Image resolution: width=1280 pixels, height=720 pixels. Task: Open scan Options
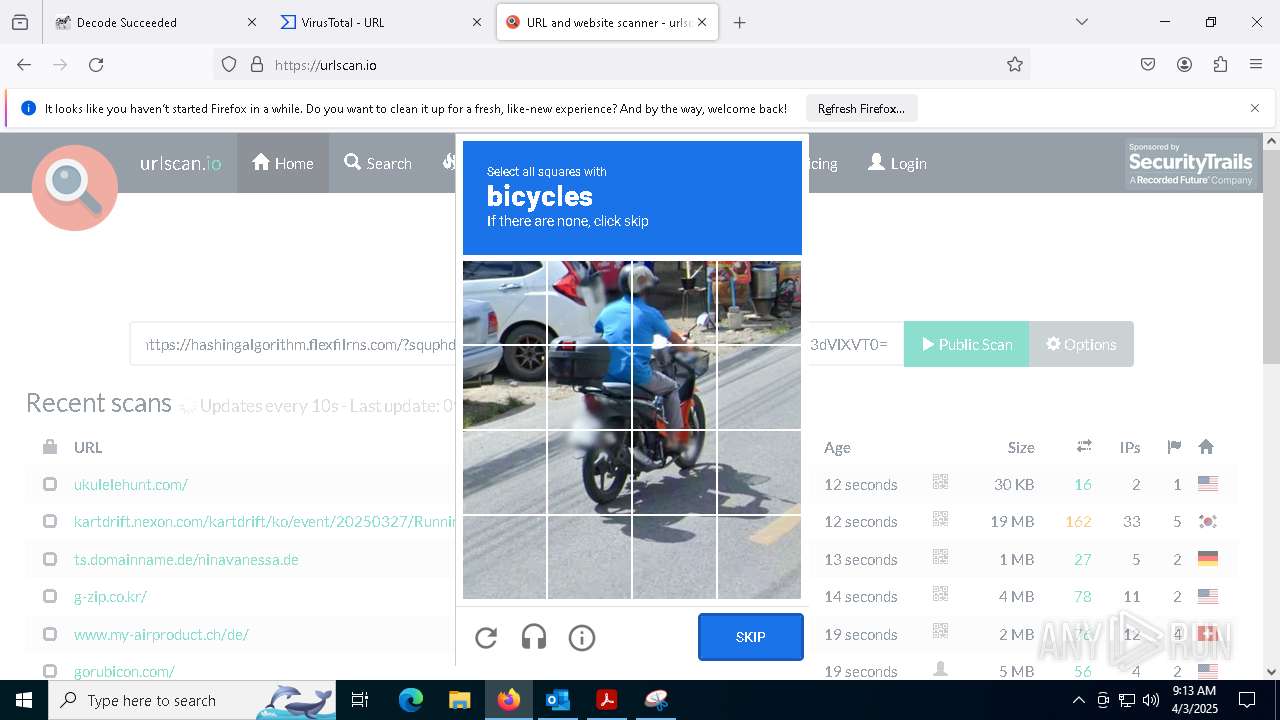(x=1081, y=344)
